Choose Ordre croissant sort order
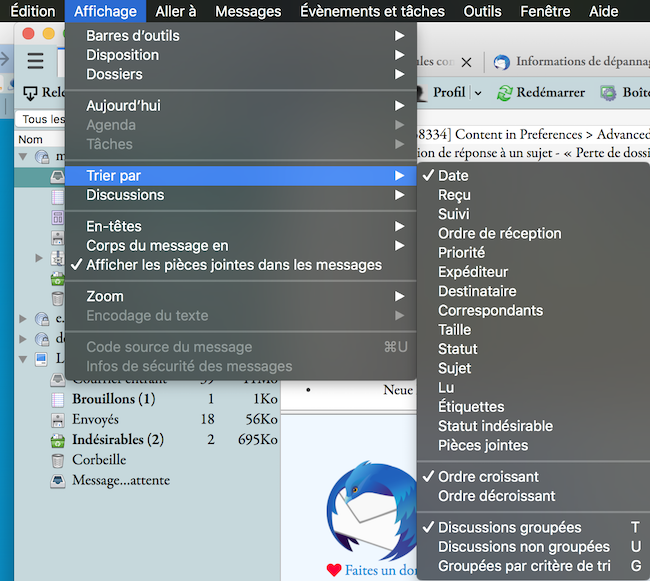Image resolution: width=650 pixels, height=581 pixels. pos(533,477)
